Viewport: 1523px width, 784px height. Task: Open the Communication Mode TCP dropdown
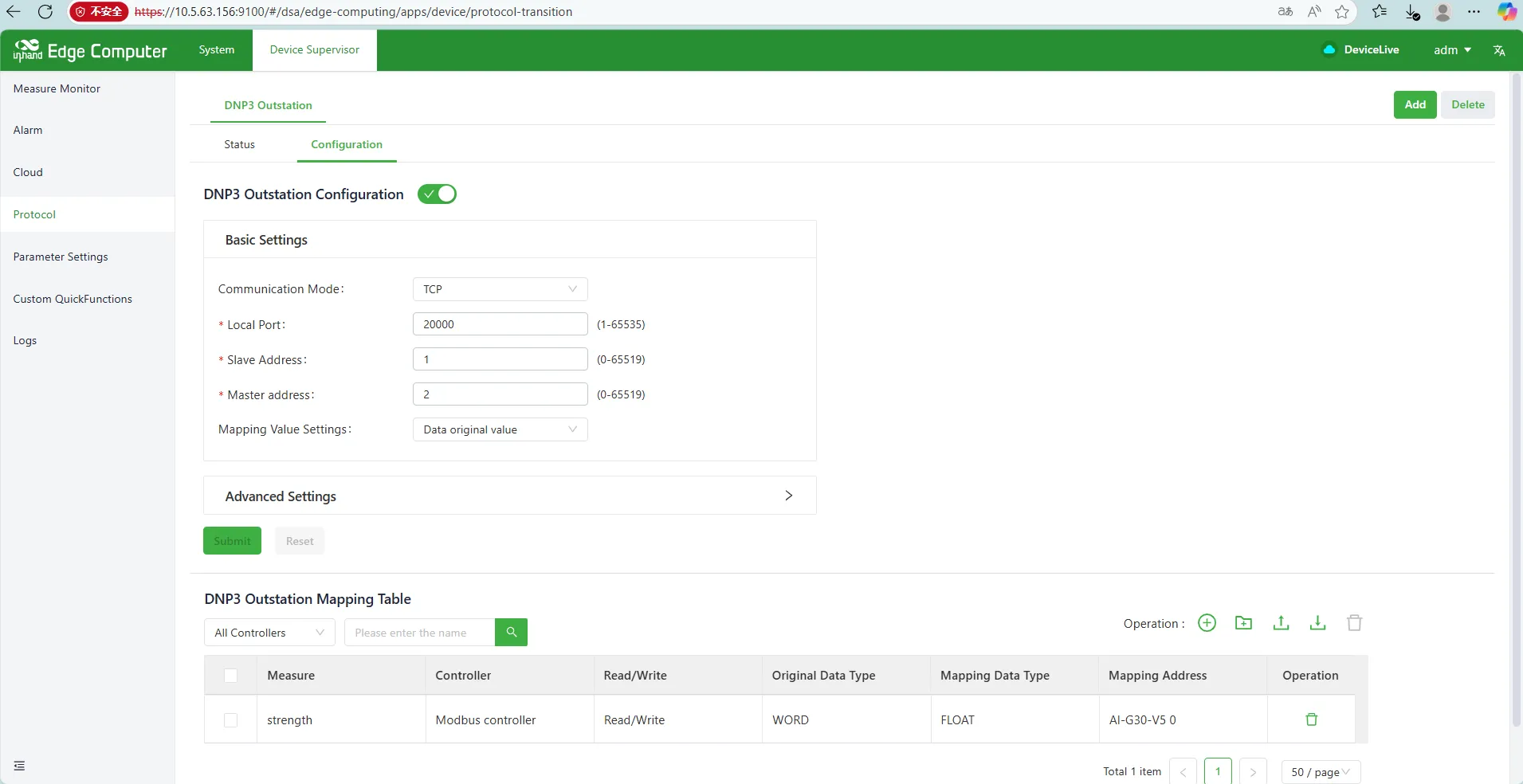click(x=500, y=289)
